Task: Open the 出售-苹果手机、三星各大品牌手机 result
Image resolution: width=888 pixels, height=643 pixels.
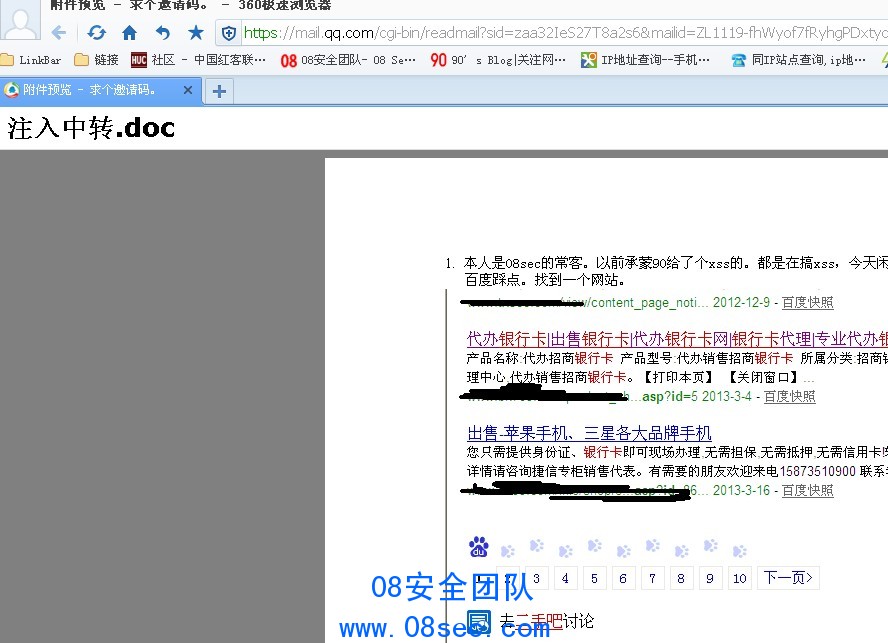Action: pyautogui.click(x=589, y=433)
